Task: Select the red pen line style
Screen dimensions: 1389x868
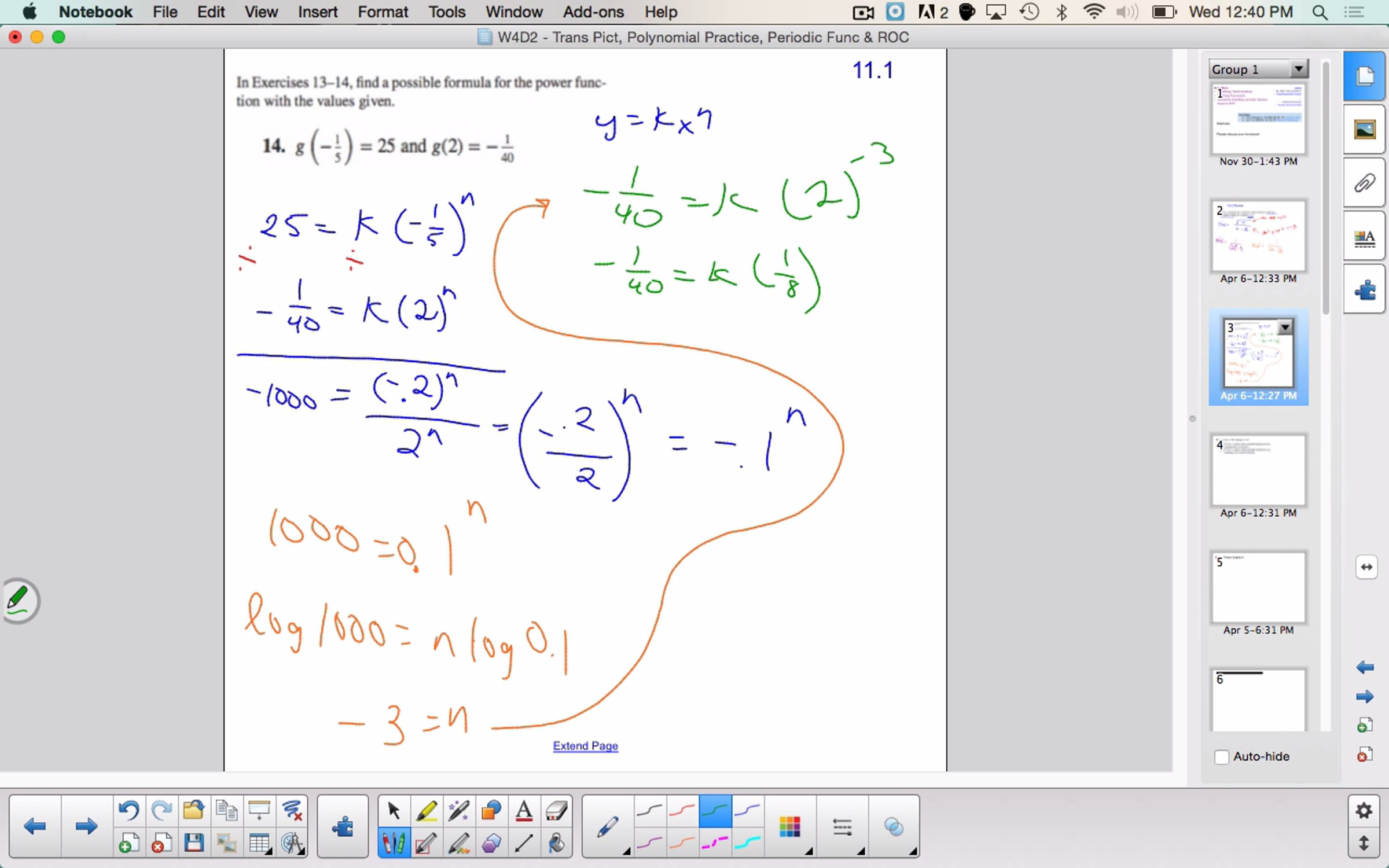Action: 682,810
